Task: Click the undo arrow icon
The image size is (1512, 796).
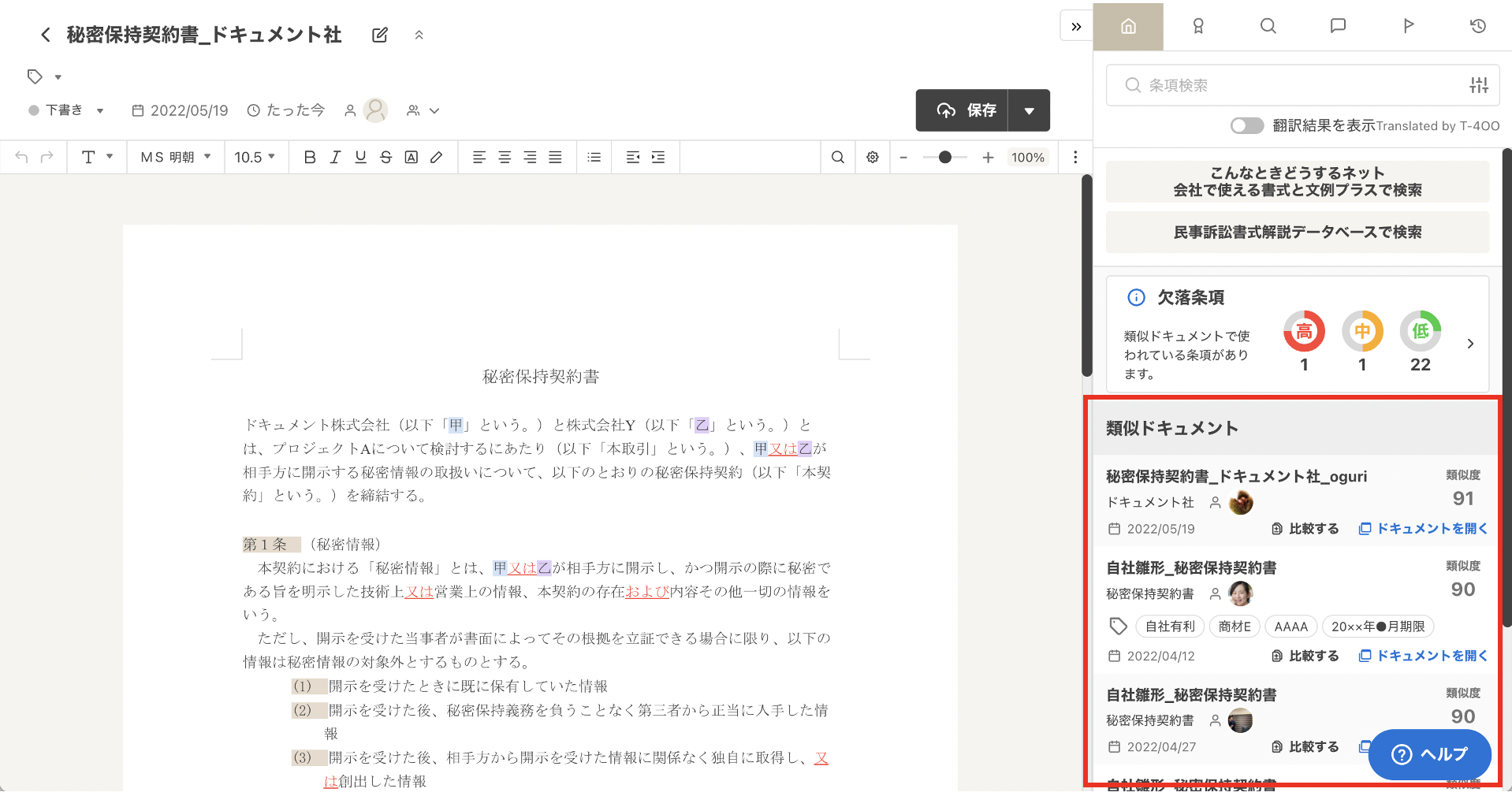Action: [21, 158]
